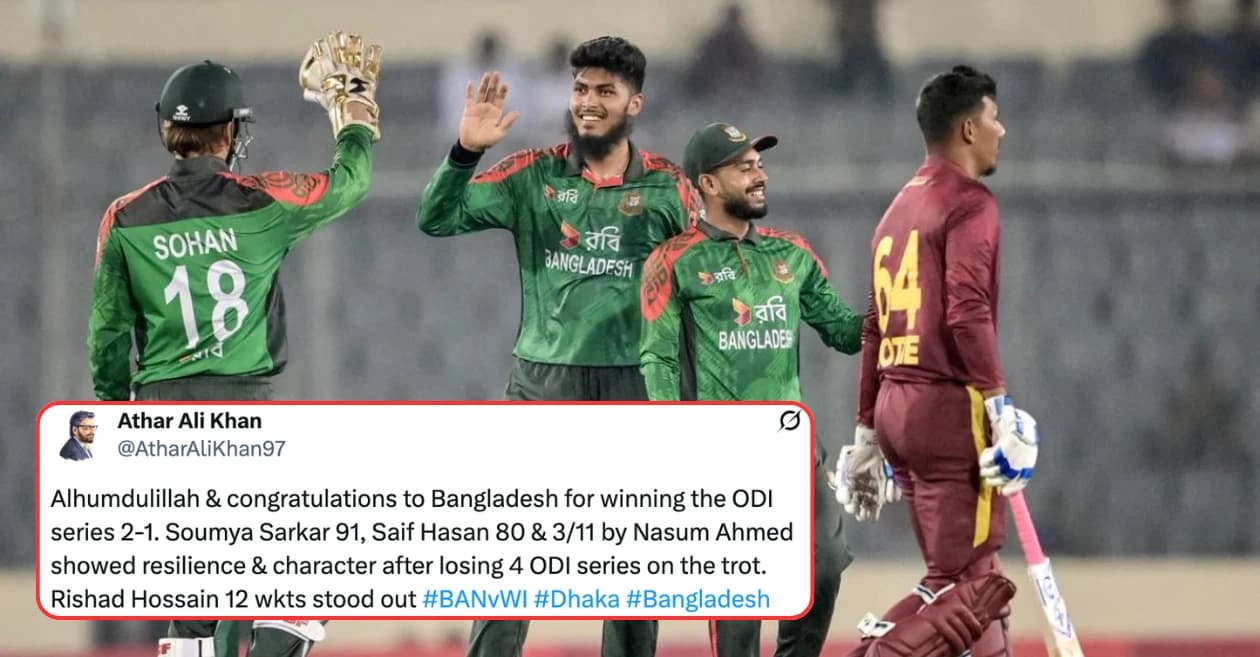Open the #BANvWI hashtag
Viewport: 1260px width, 657px height.
(x=474, y=599)
